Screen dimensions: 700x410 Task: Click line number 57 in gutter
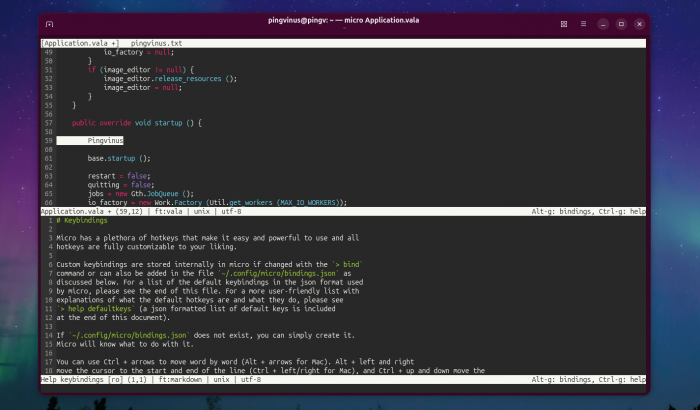(48, 123)
